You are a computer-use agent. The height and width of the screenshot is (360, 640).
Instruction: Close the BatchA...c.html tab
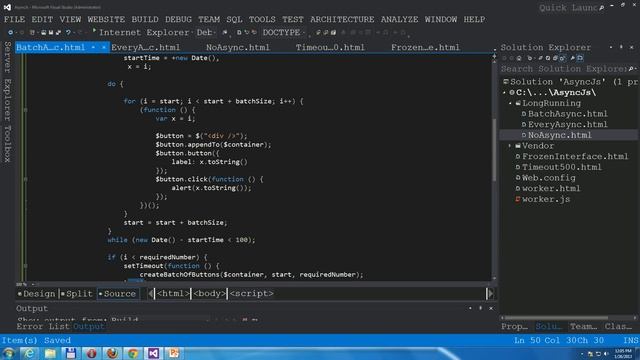[104, 47]
